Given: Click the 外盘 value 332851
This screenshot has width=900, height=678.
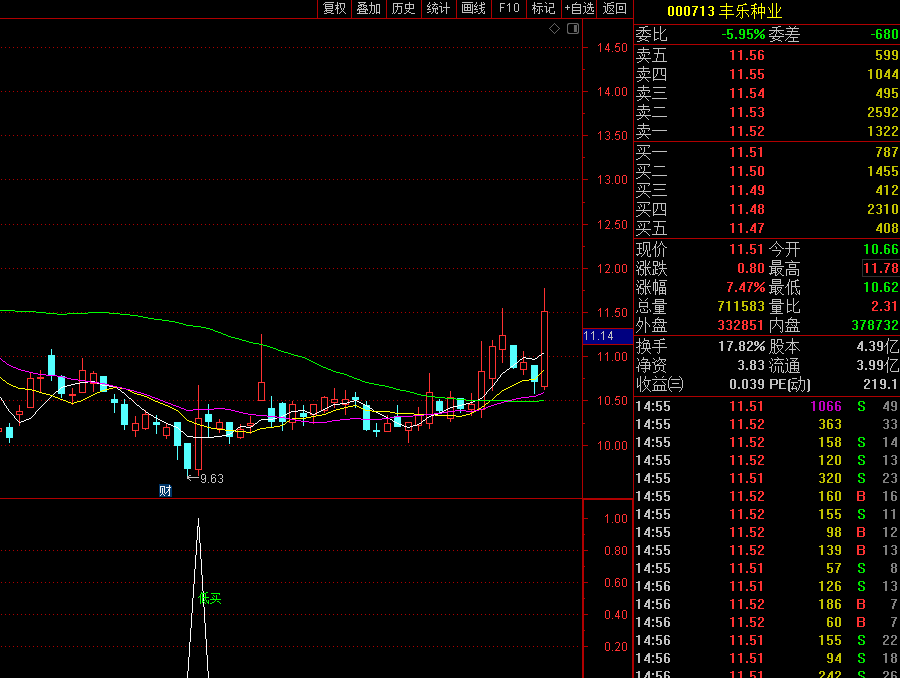Looking at the screenshot, I should pyautogui.click(x=741, y=325).
